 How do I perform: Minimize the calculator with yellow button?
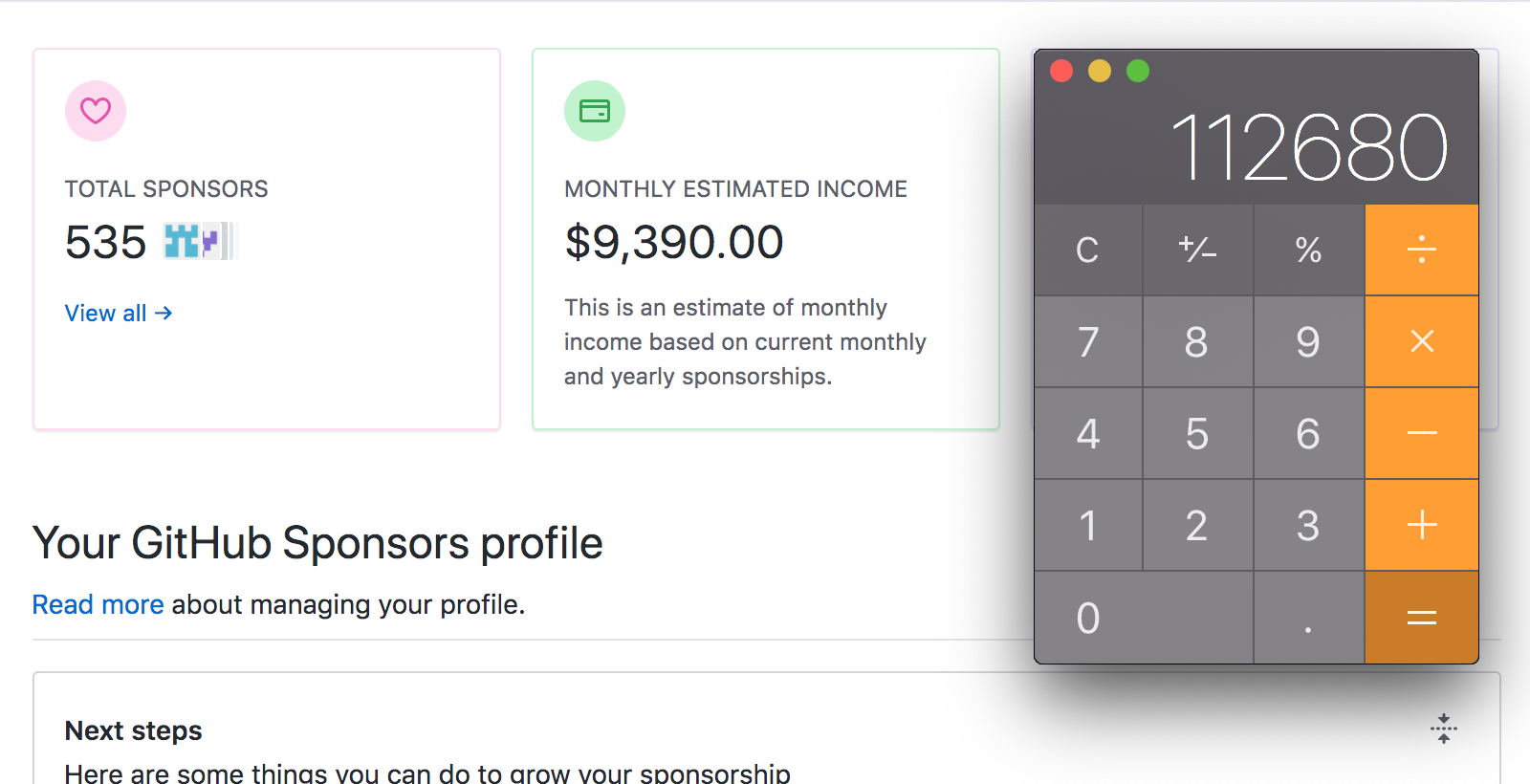[x=1100, y=71]
